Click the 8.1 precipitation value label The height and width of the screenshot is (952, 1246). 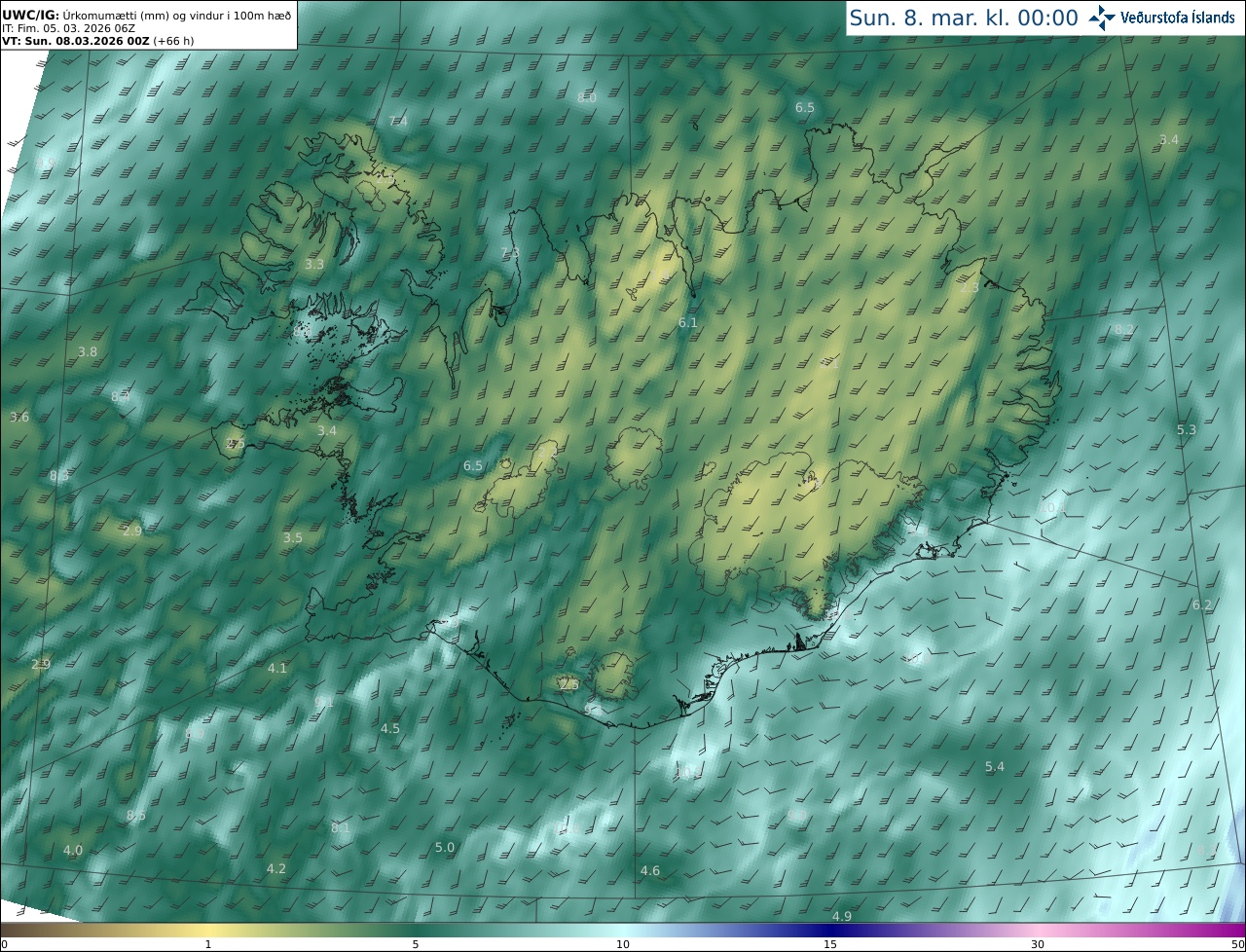click(340, 827)
